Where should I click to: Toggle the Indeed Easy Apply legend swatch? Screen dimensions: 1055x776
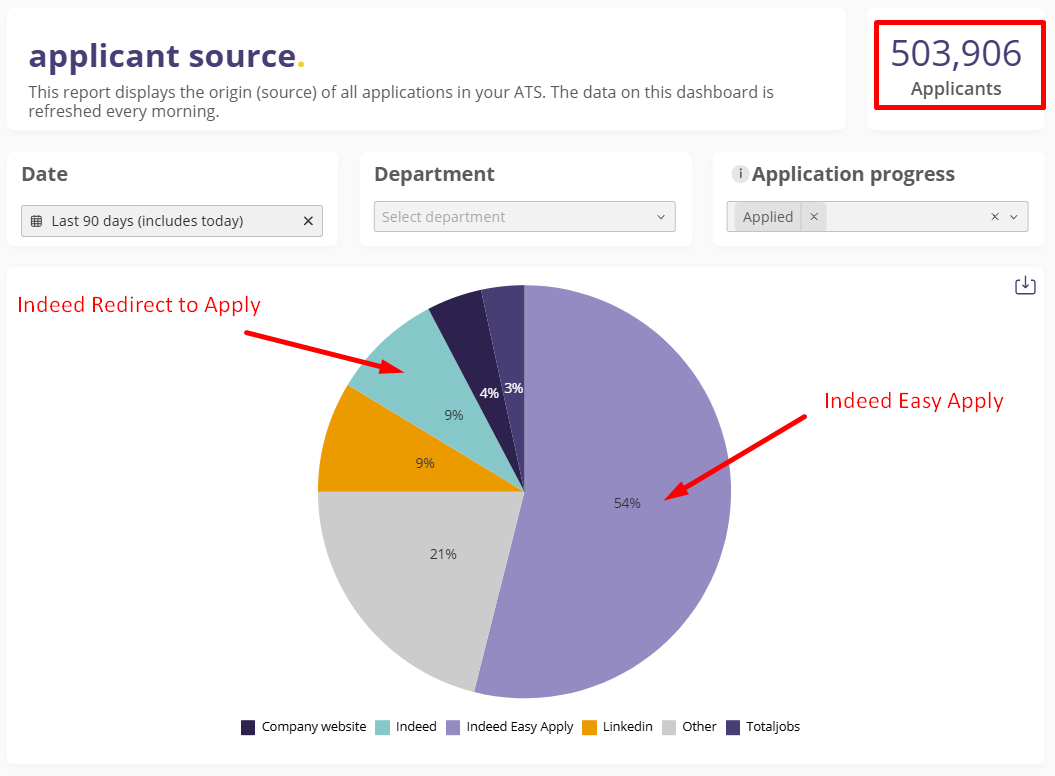[453, 728]
